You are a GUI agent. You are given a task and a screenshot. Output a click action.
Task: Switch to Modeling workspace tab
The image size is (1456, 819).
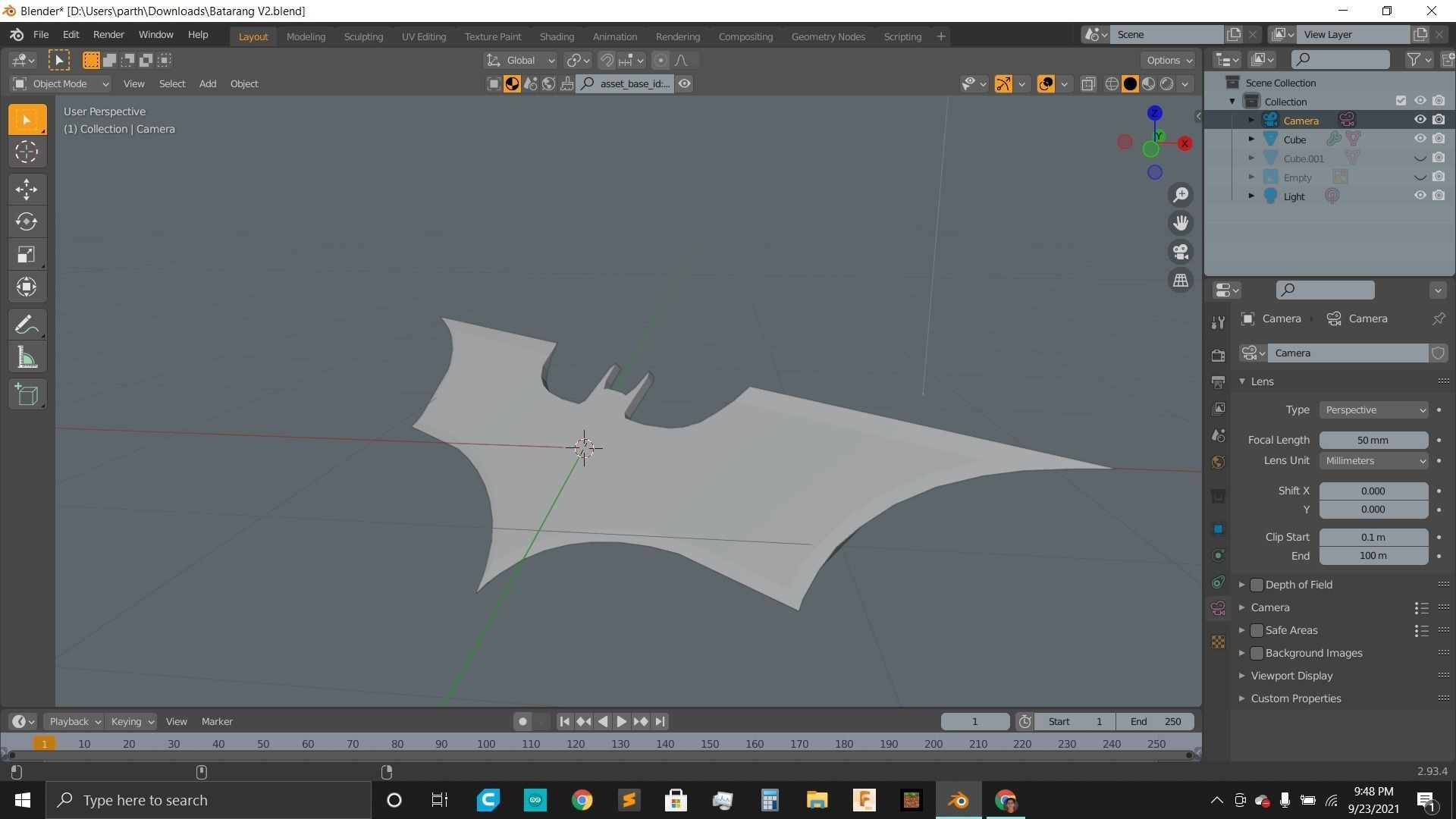(x=306, y=36)
